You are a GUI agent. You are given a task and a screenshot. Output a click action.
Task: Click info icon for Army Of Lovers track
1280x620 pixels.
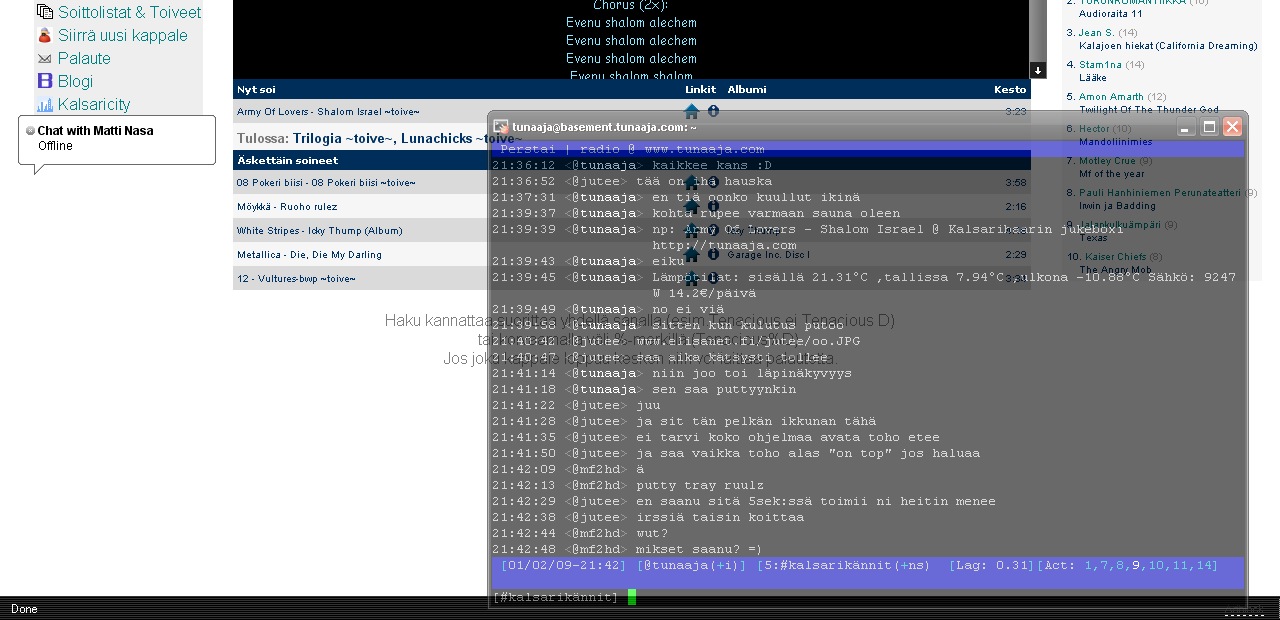pos(713,112)
